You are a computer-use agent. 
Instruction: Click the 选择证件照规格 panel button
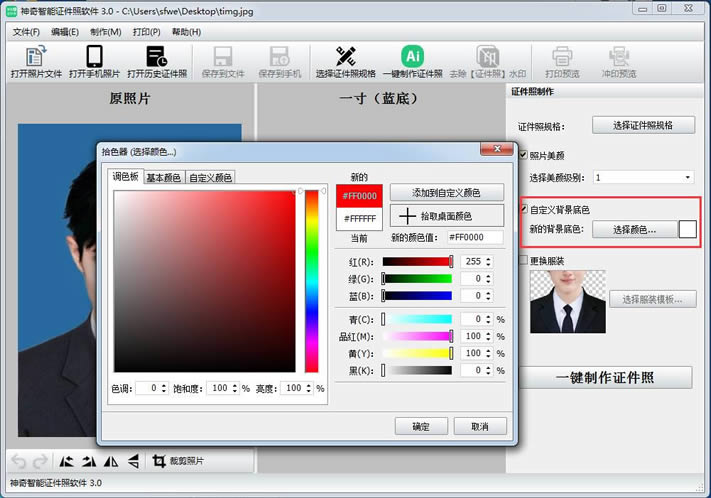pyautogui.click(x=643, y=125)
